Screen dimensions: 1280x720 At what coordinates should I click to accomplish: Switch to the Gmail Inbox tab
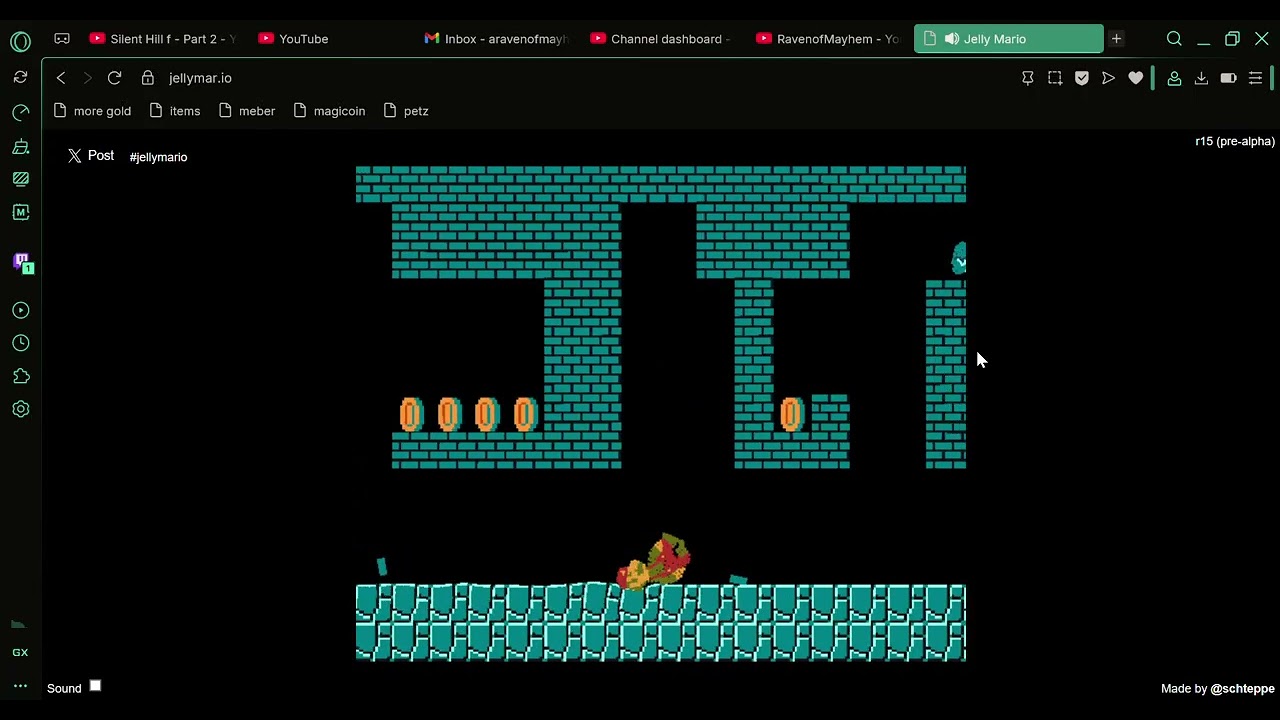click(496, 39)
